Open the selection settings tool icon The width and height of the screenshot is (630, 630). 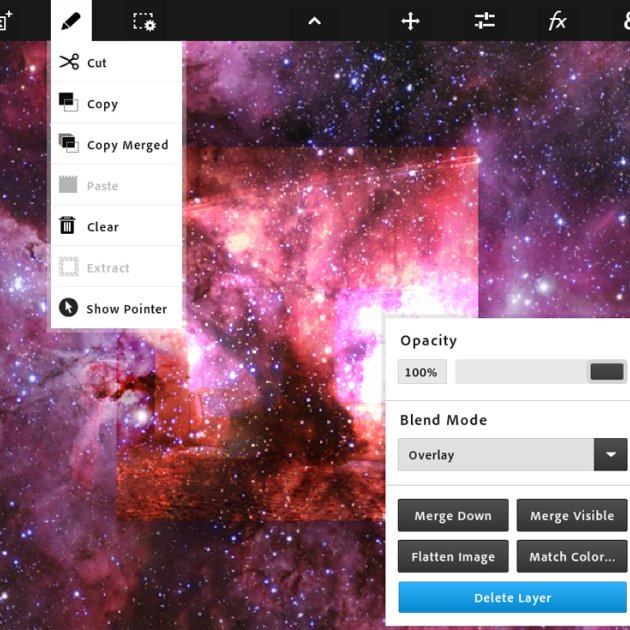(x=144, y=21)
